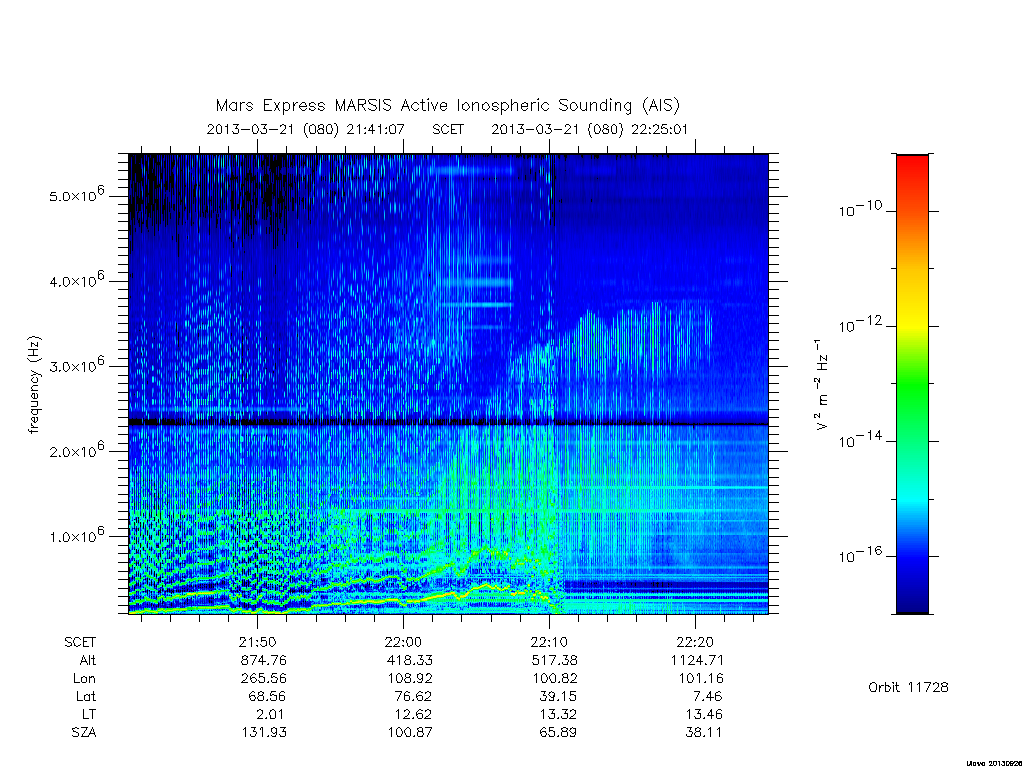This screenshot has height=768, width=1024.
Task: Click the '3.0×10^6' frequency tick label
Action: pyautogui.click(x=76, y=364)
